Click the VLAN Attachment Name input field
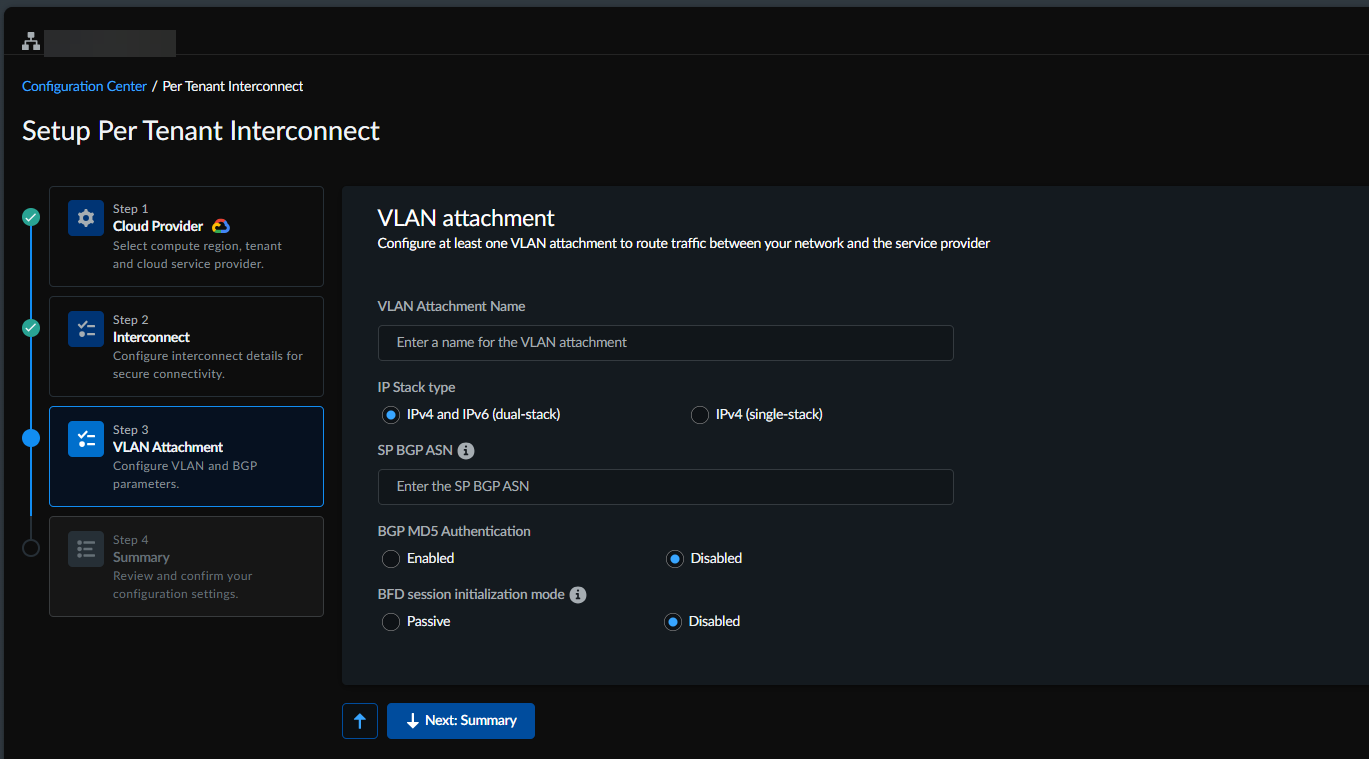This screenshot has height=759, width=1369. point(665,343)
